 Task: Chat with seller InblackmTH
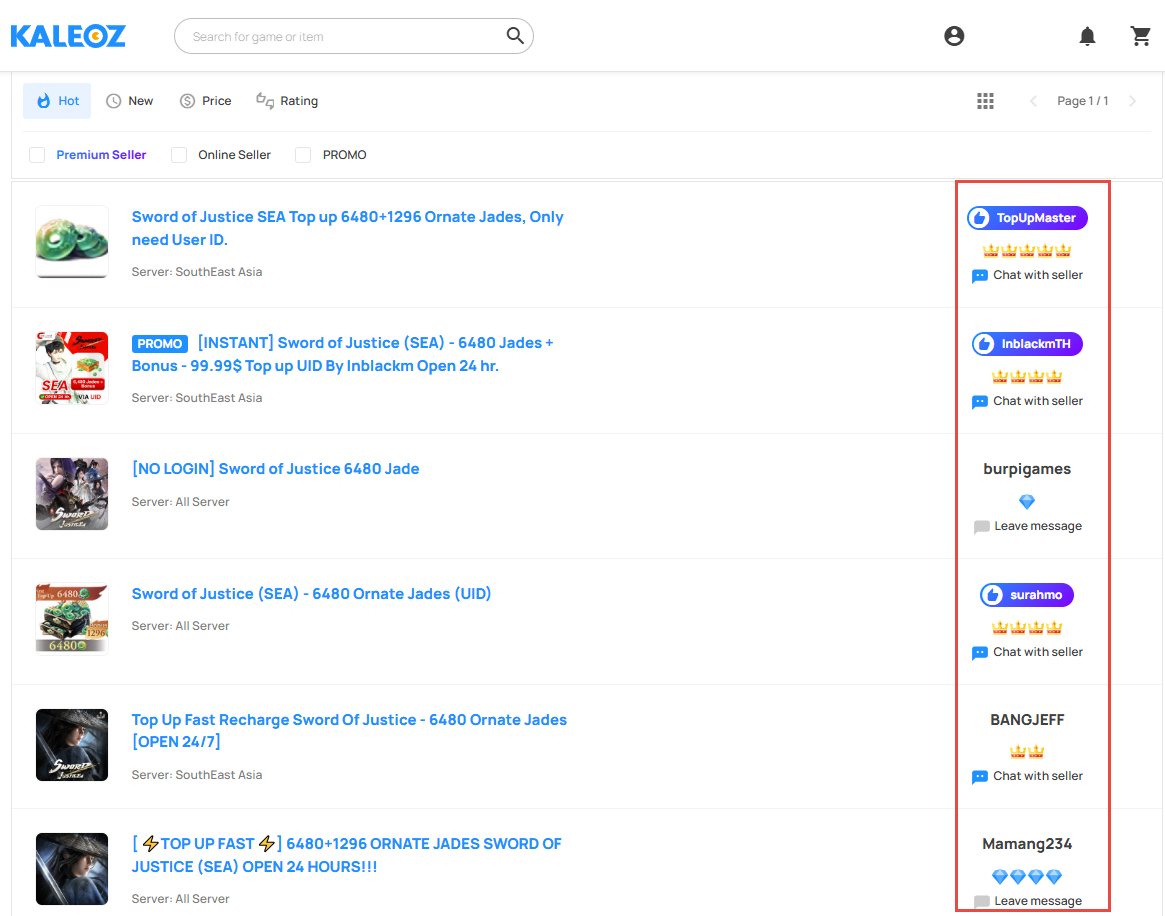tap(1027, 401)
